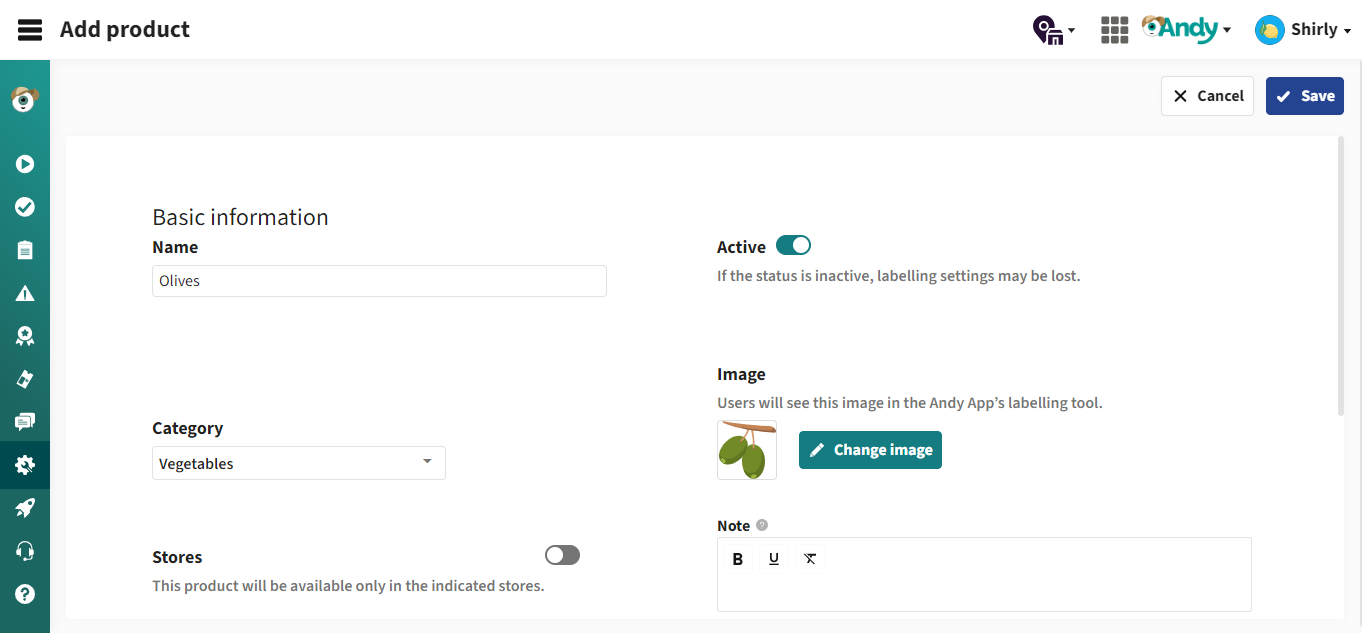Click the Save button
Viewport: 1362px width, 633px height.
[x=1304, y=96]
